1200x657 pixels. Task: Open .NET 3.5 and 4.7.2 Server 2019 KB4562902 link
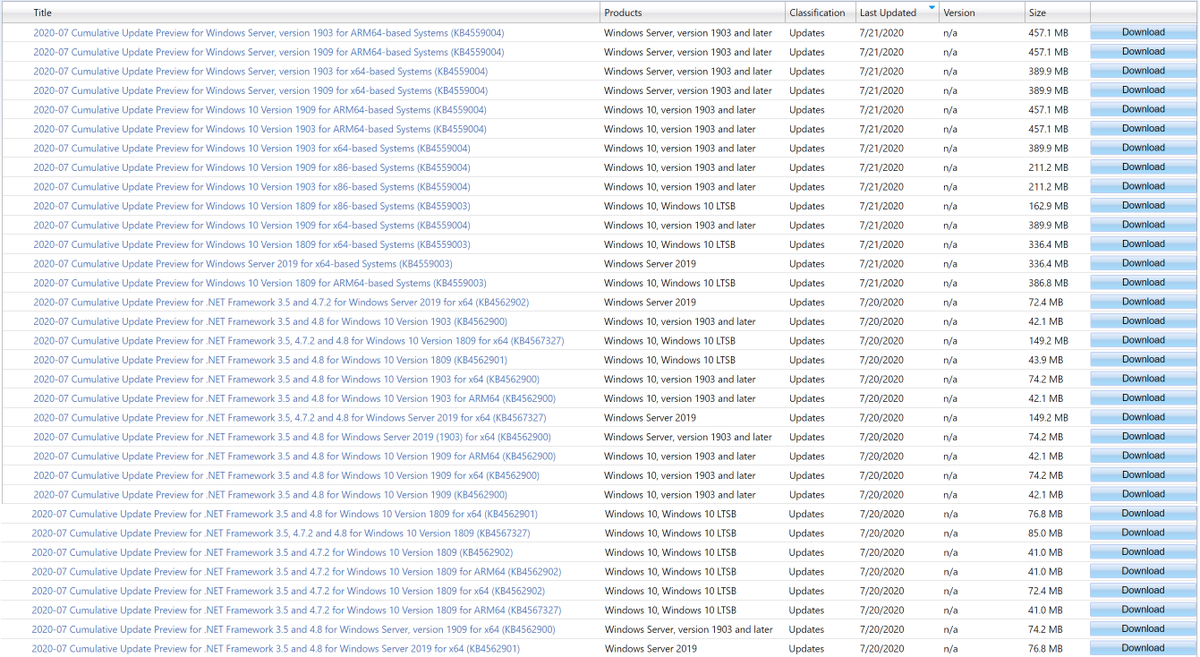coord(281,302)
